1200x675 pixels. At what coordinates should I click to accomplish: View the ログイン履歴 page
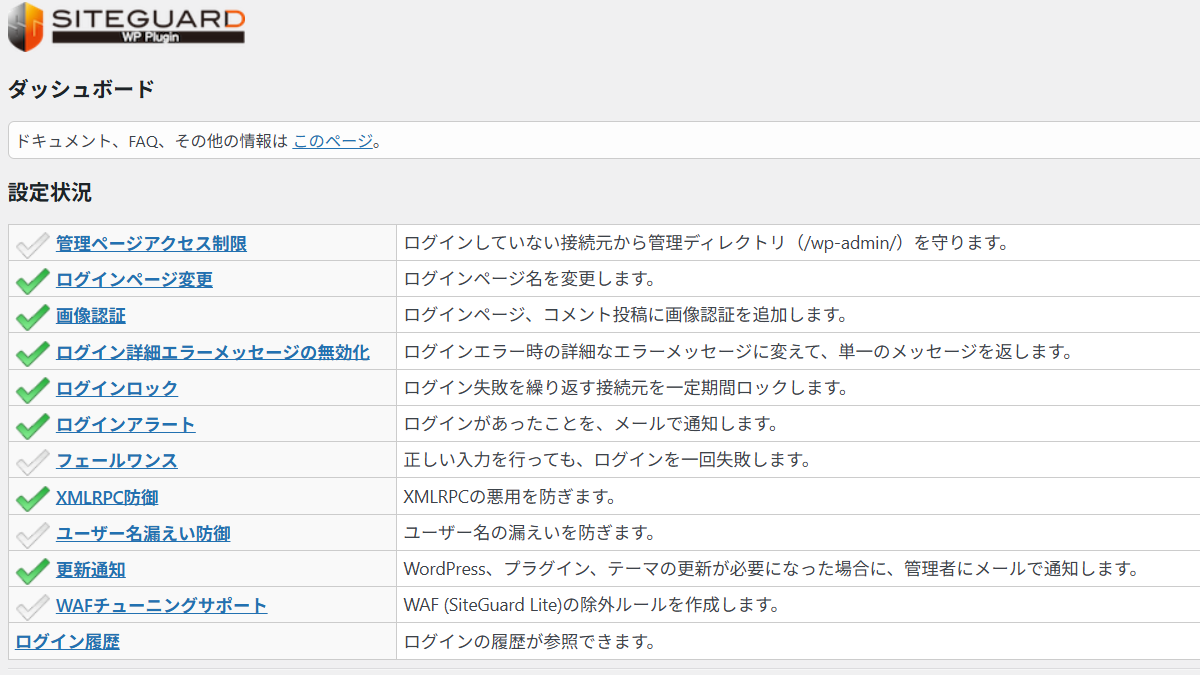[67, 641]
